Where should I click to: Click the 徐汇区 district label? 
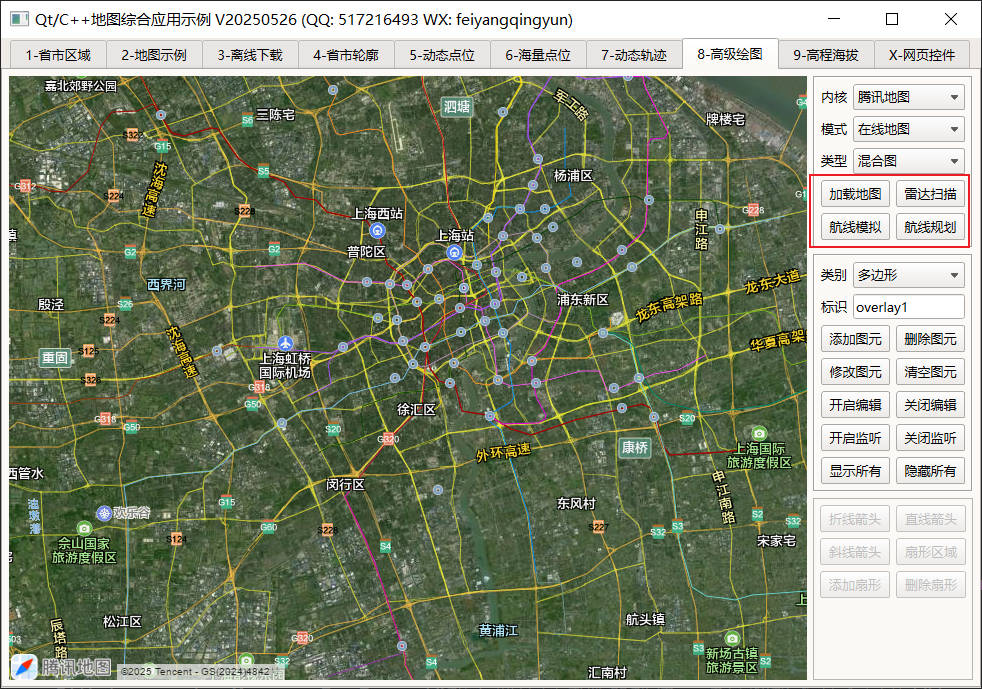(416, 410)
